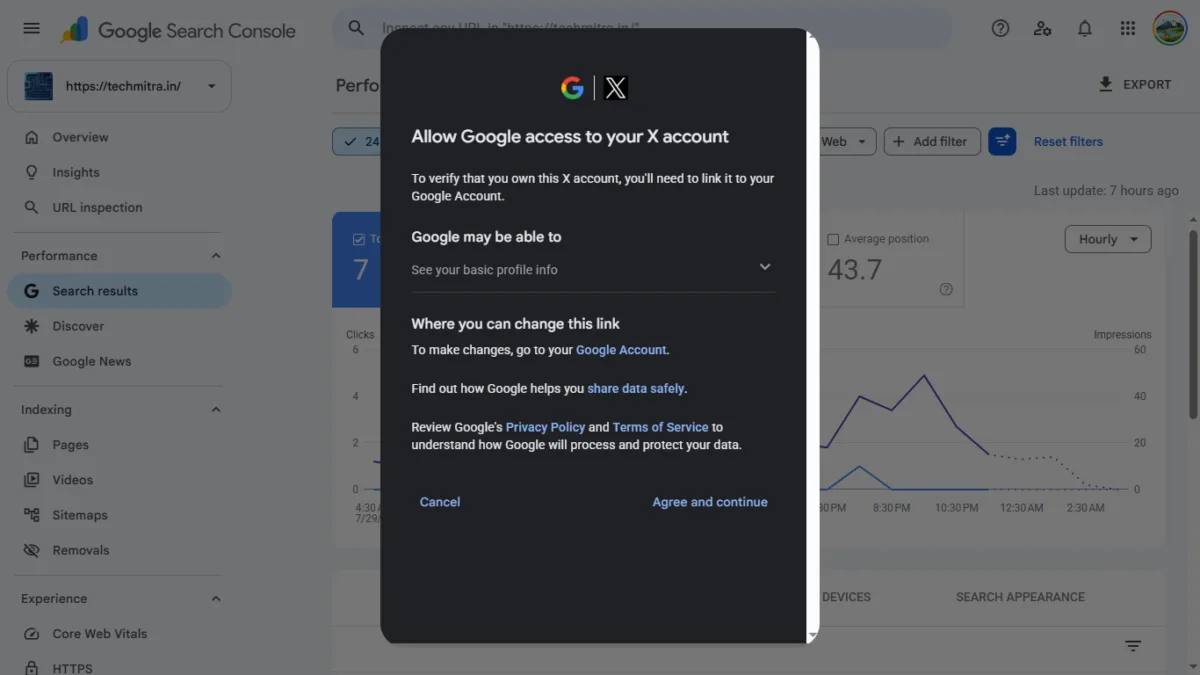Click the Removals hidden-eye icon

point(32,550)
